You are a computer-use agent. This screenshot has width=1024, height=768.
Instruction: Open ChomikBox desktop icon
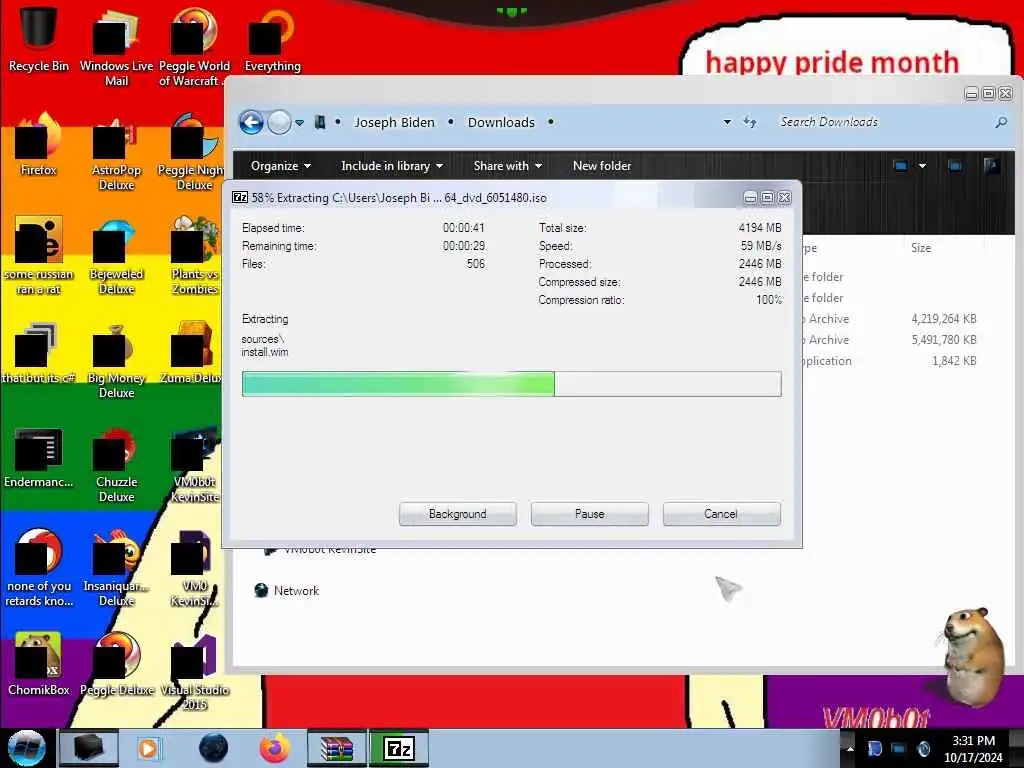39,665
